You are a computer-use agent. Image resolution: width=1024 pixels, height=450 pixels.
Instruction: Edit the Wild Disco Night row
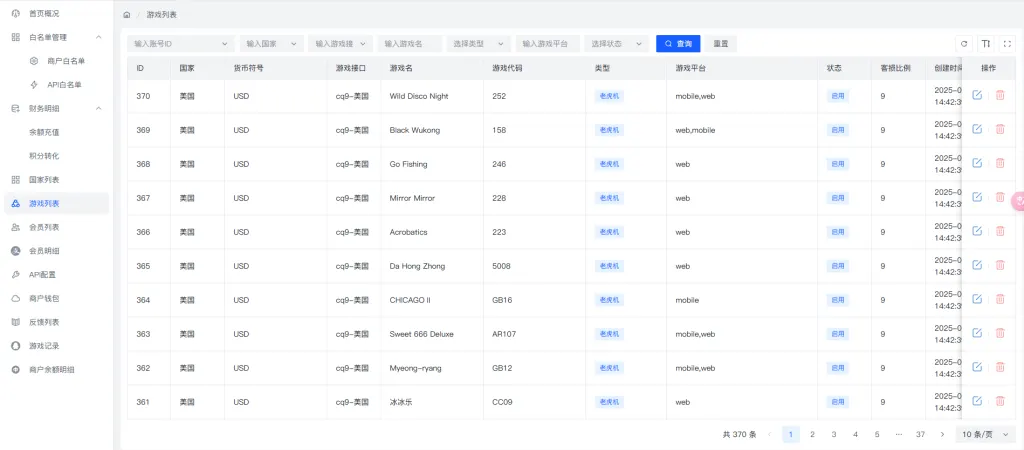point(977,95)
